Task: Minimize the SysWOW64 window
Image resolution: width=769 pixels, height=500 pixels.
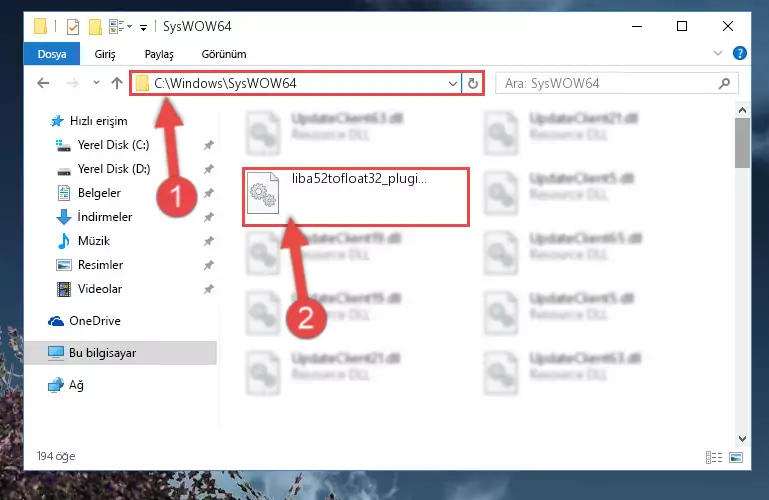Action: tap(637, 26)
